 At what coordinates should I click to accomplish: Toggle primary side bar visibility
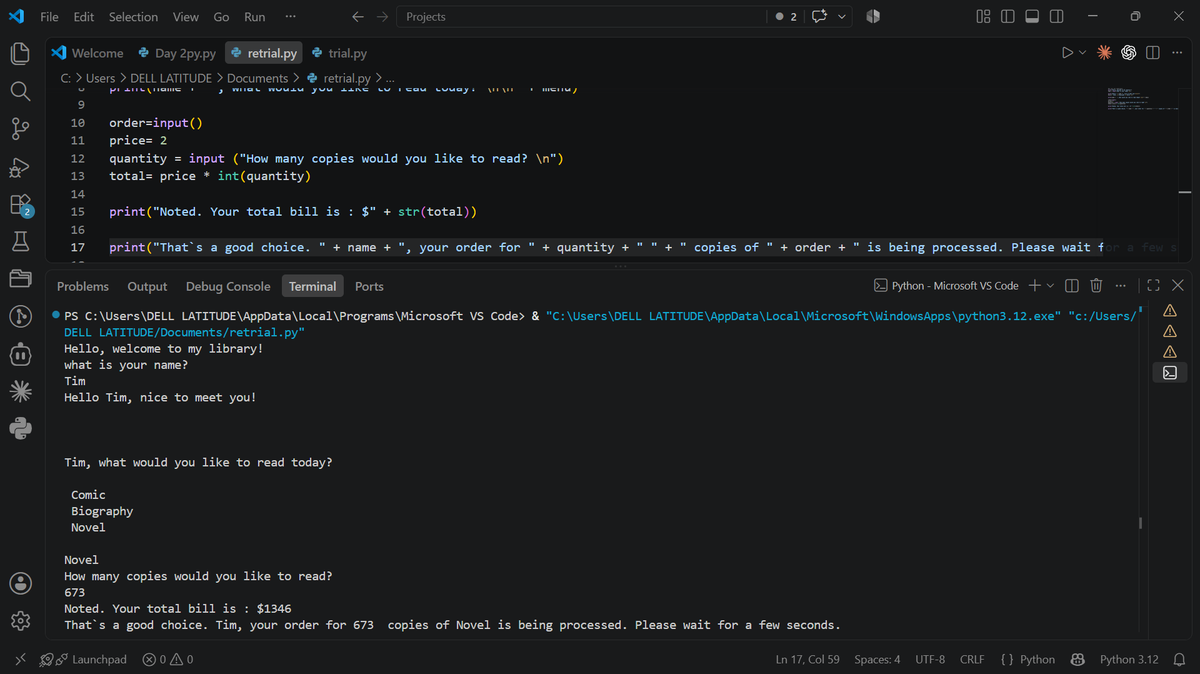(1008, 17)
